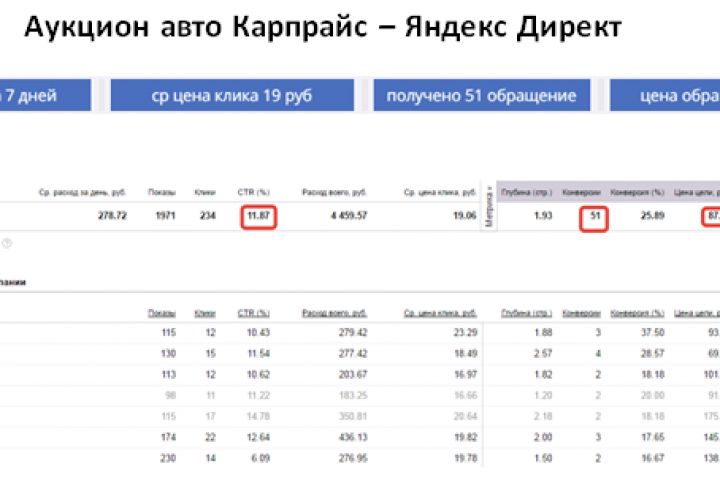The width and height of the screenshot is (720, 480).
Task: Click the average click price 19.06
Action: coord(465,215)
